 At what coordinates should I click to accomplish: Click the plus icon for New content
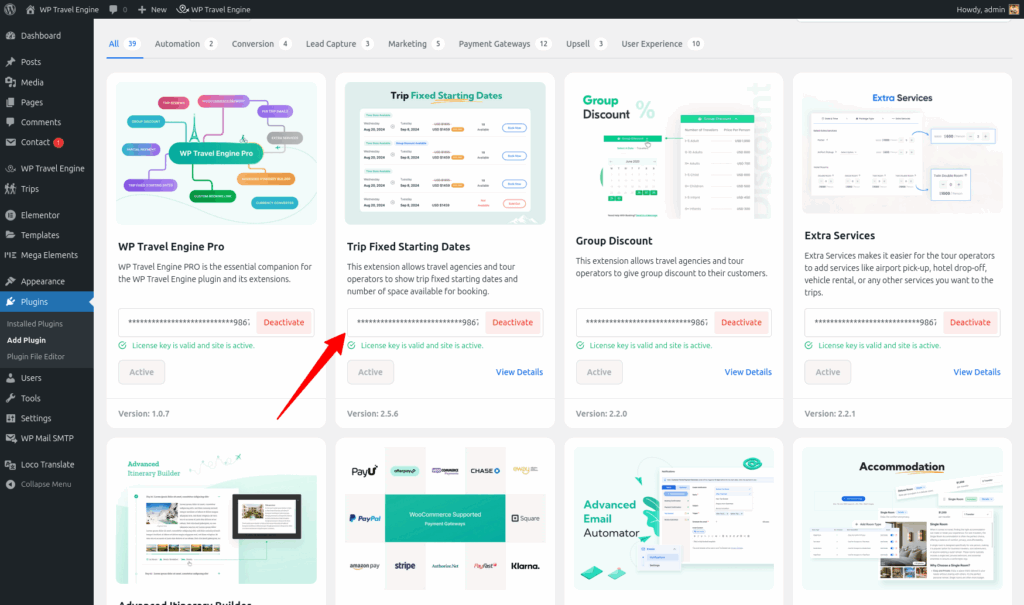[142, 9]
